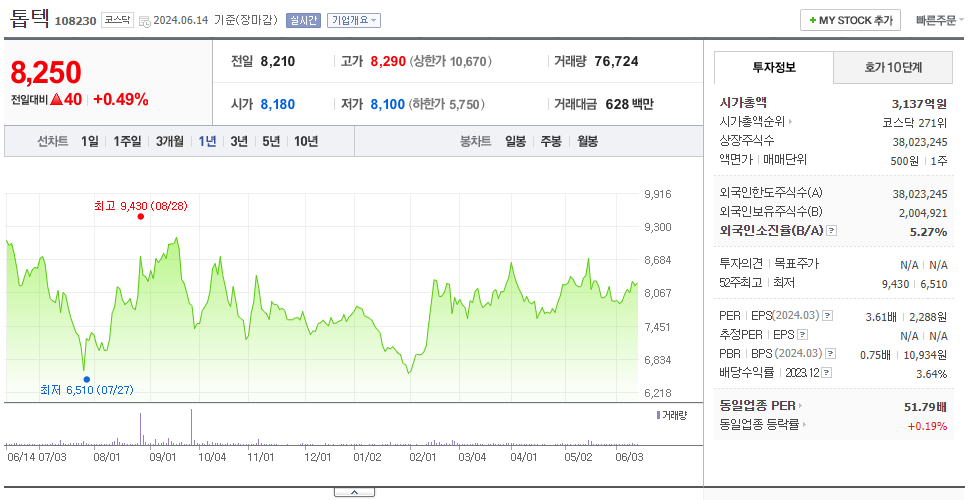This screenshot has height=500, width=968.
Task: Open help icon next to 추정PER EPS
Action: click(802, 335)
